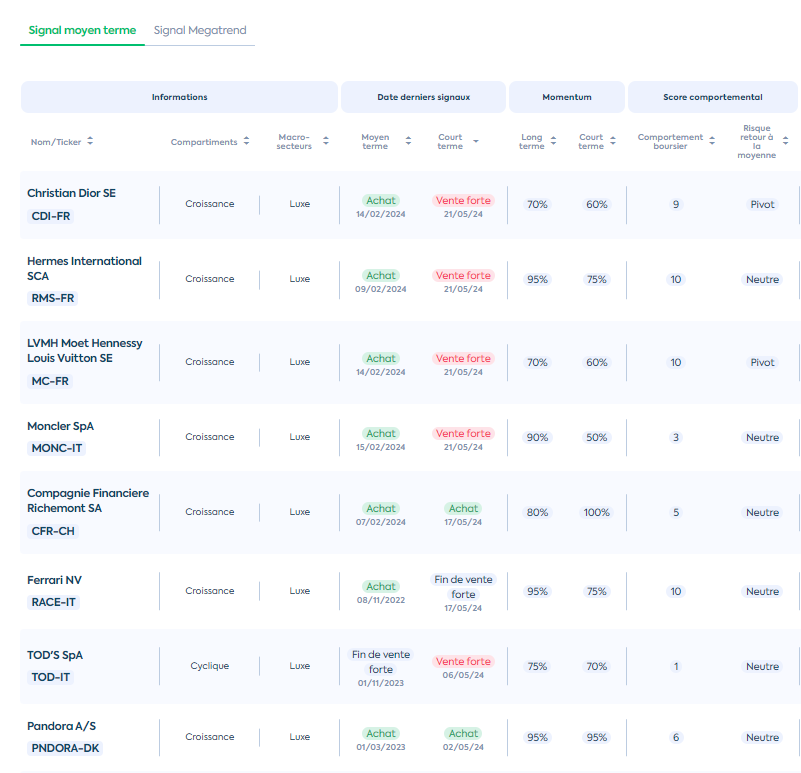Open Hermes International SCA row name
This screenshot has height=773, width=801.
click(84, 269)
